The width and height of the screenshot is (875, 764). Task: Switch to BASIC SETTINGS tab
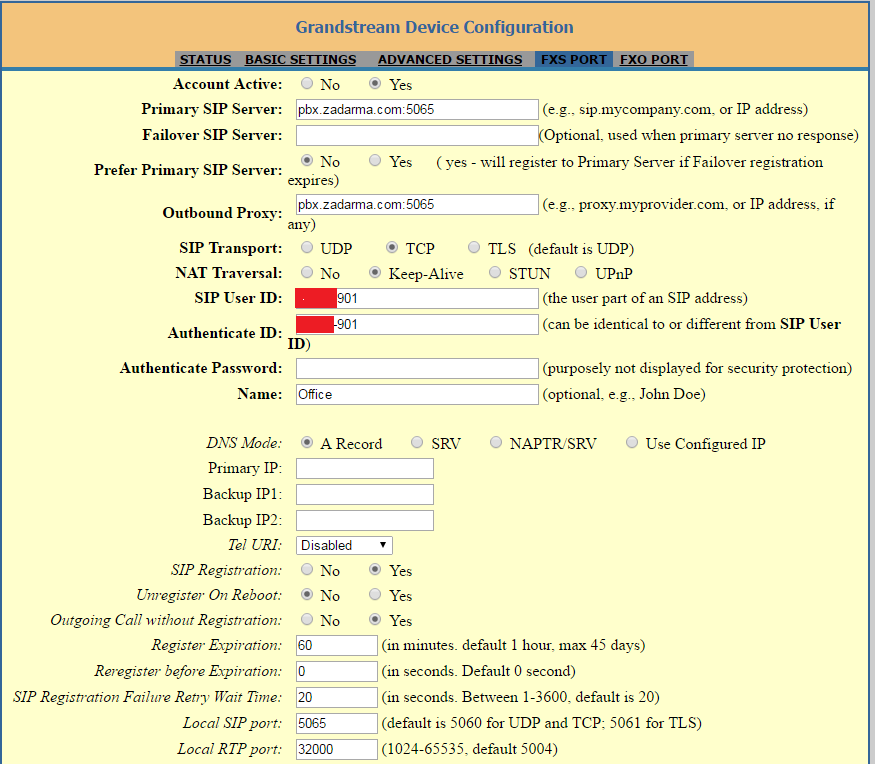click(x=300, y=60)
